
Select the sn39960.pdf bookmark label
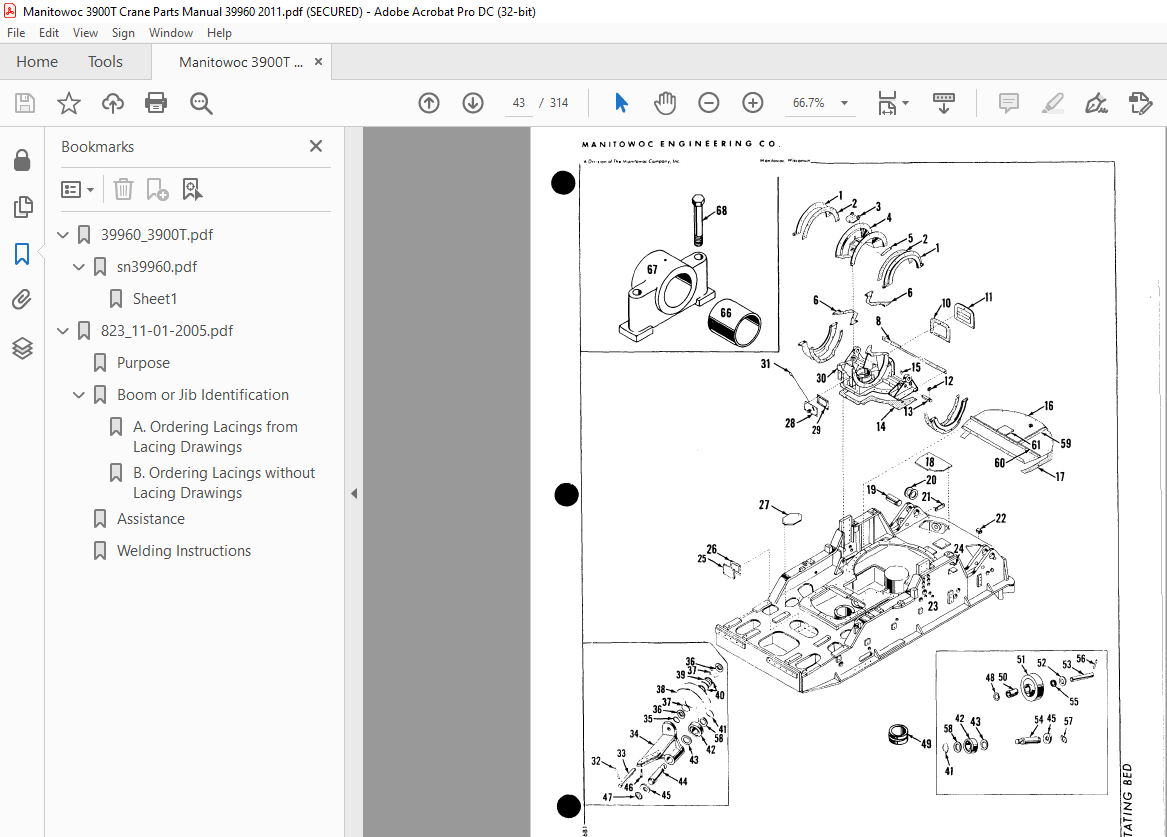click(156, 266)
